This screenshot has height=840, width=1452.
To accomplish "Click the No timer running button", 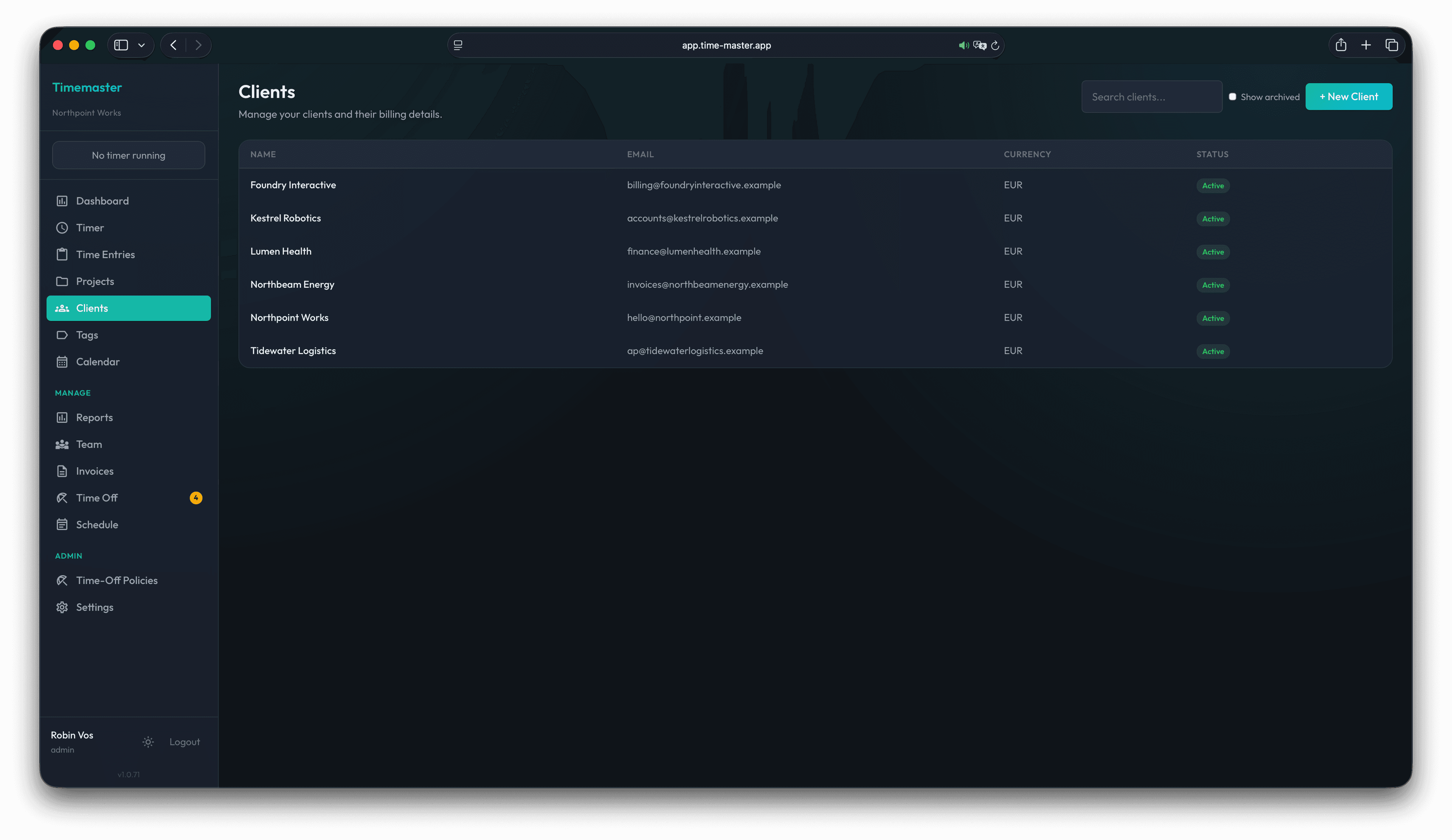I will click(x=129, y=155).
